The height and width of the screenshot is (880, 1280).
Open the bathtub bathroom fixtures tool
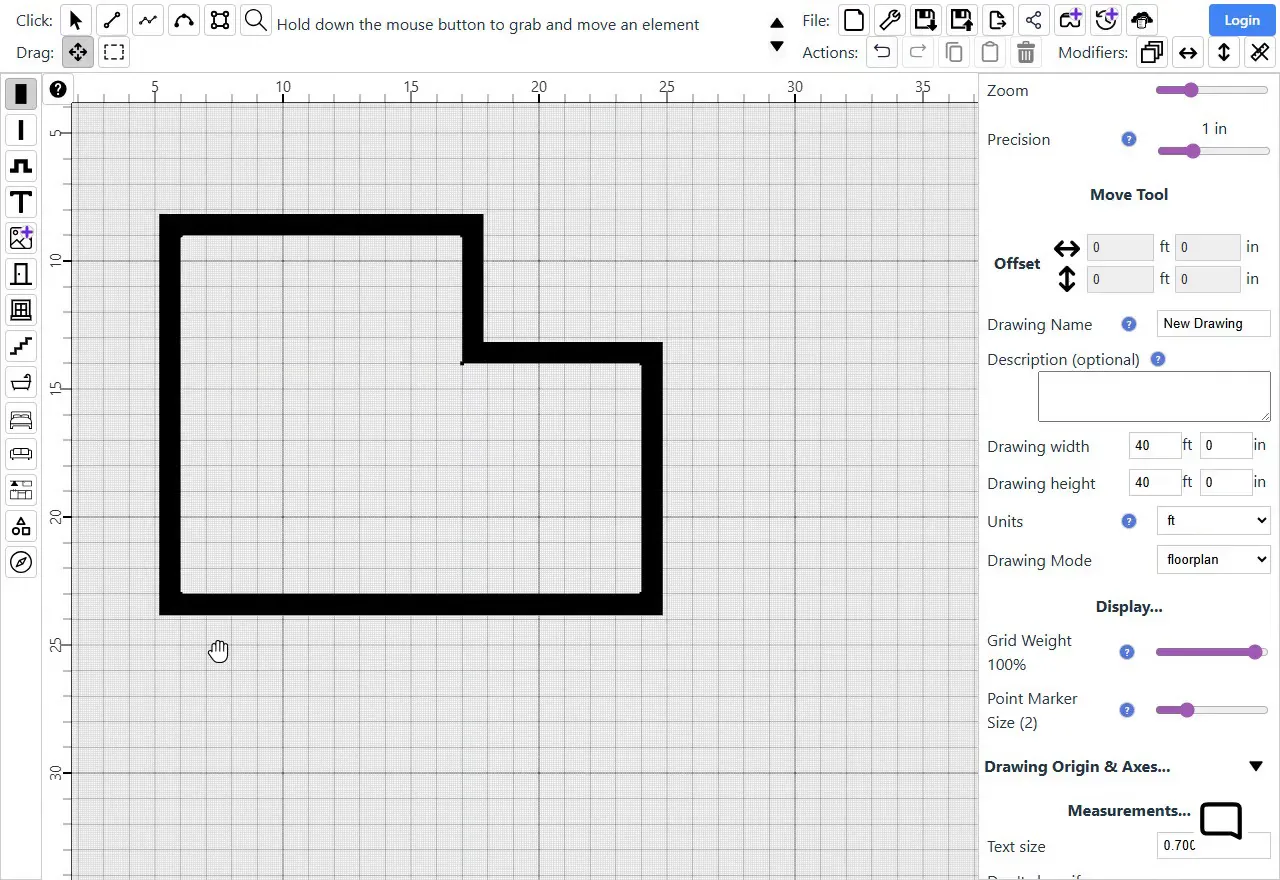tap(21, 382)
